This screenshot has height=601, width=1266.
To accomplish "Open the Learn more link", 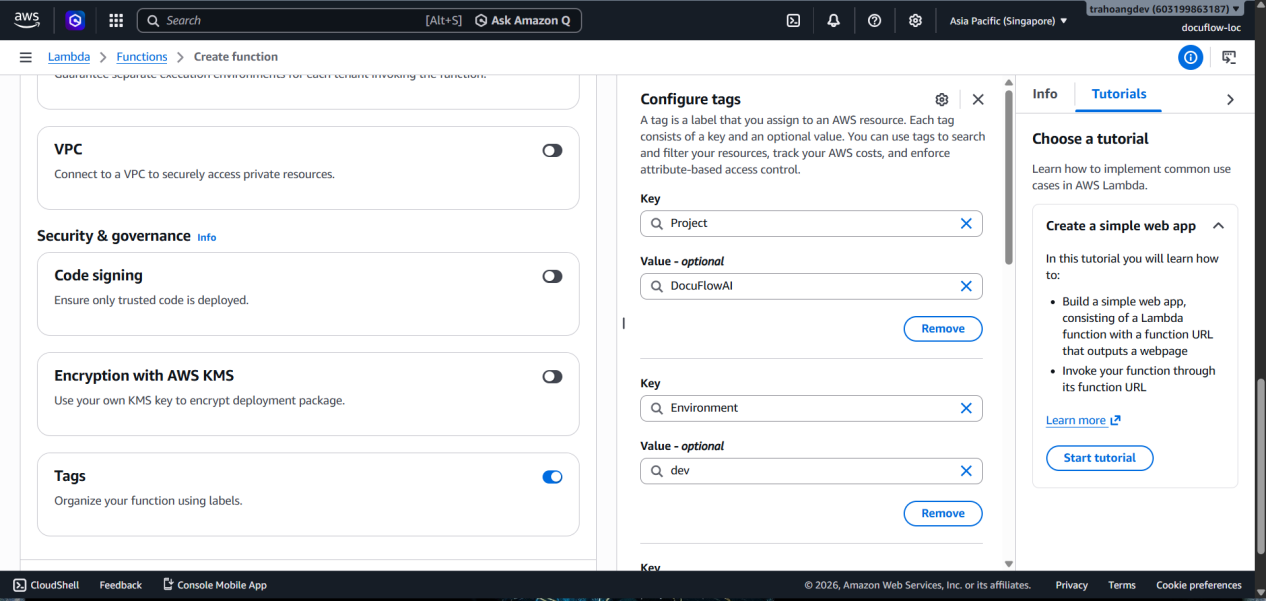I will click(1083, 420).
